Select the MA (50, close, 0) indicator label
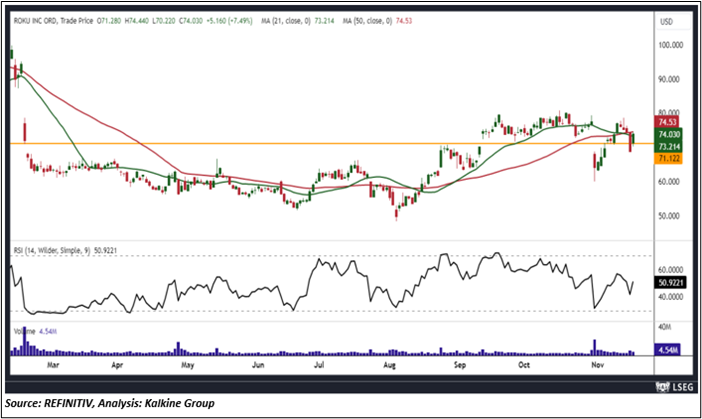 pos(368,21)
